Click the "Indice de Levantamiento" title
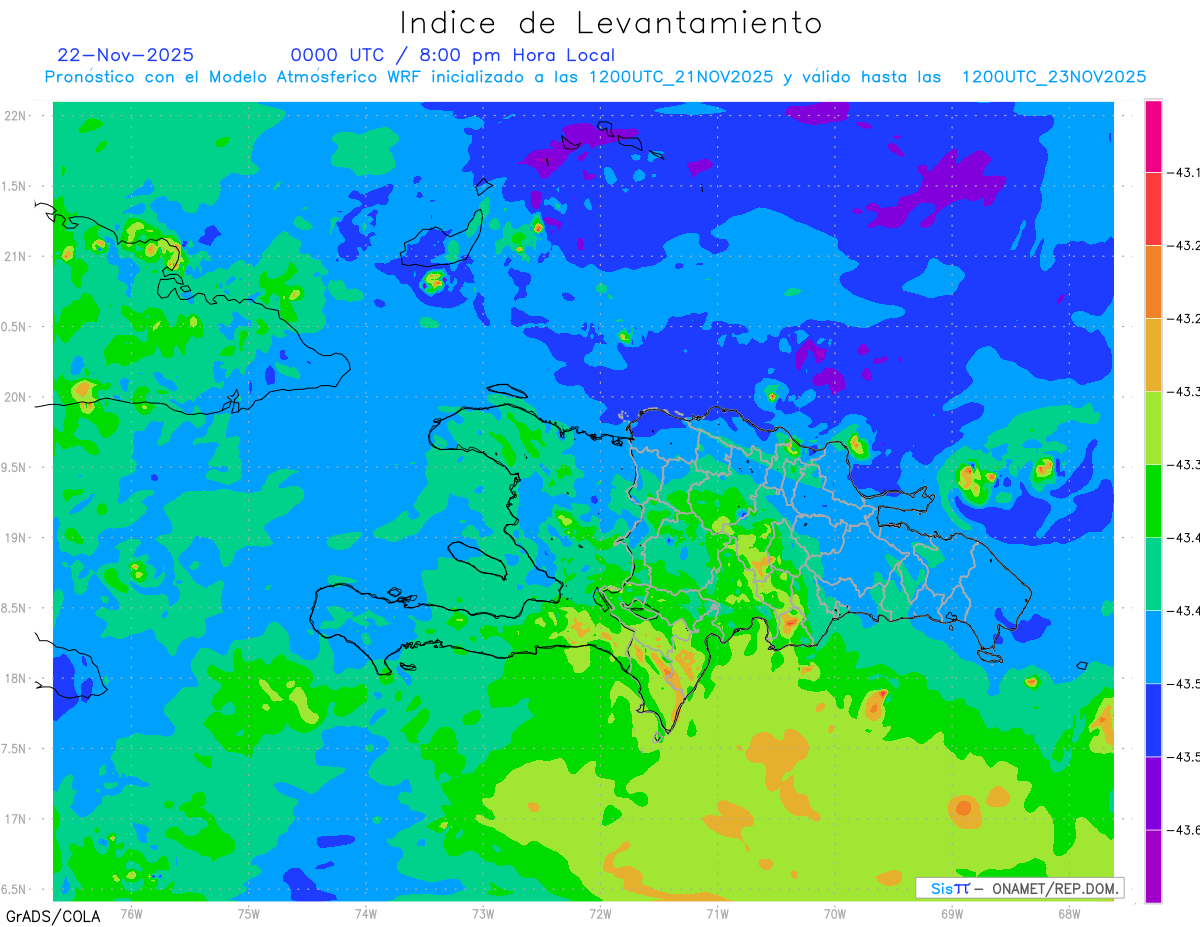 coord(611,23)
